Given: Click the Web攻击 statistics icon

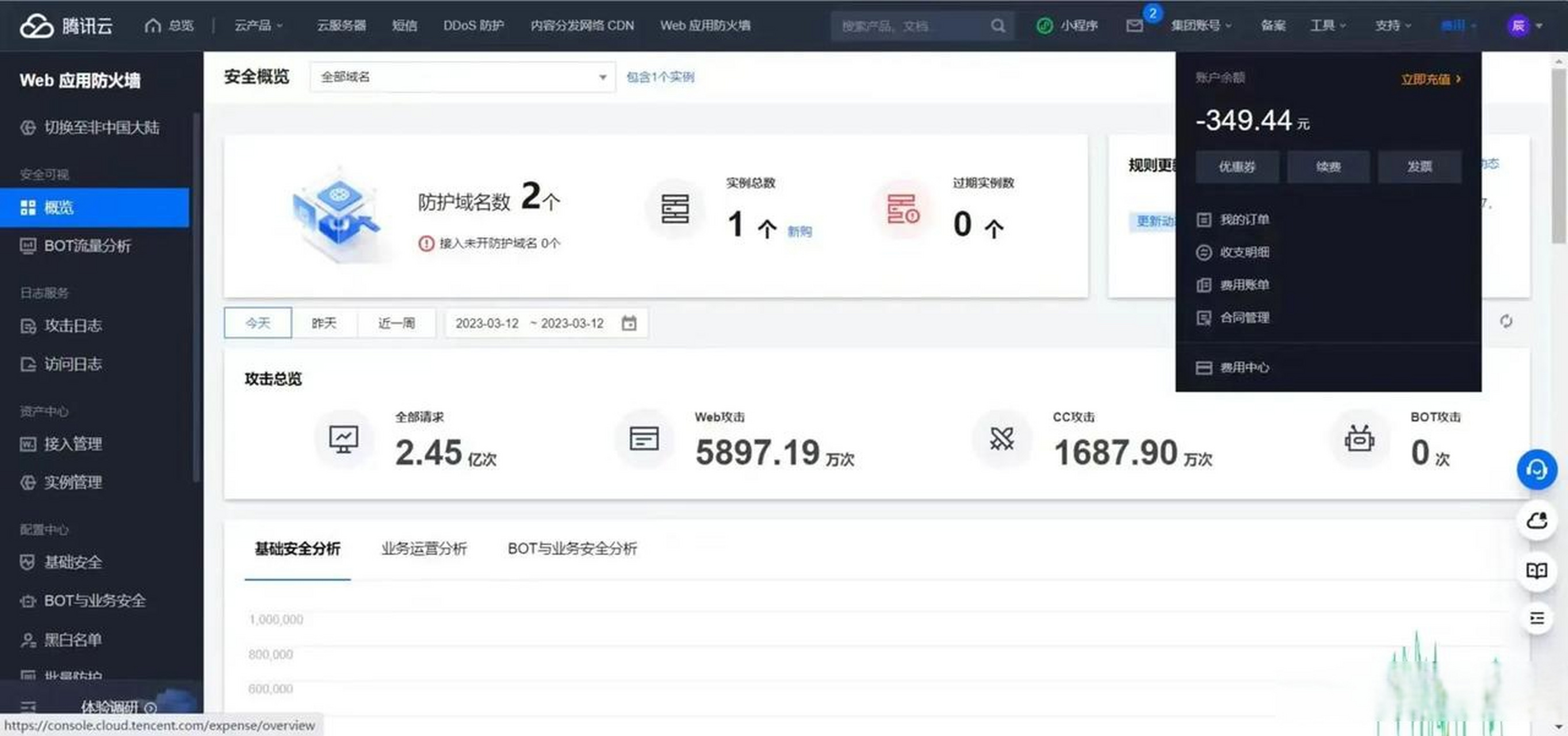Looking at the screenshot, I should click(644, 439).
